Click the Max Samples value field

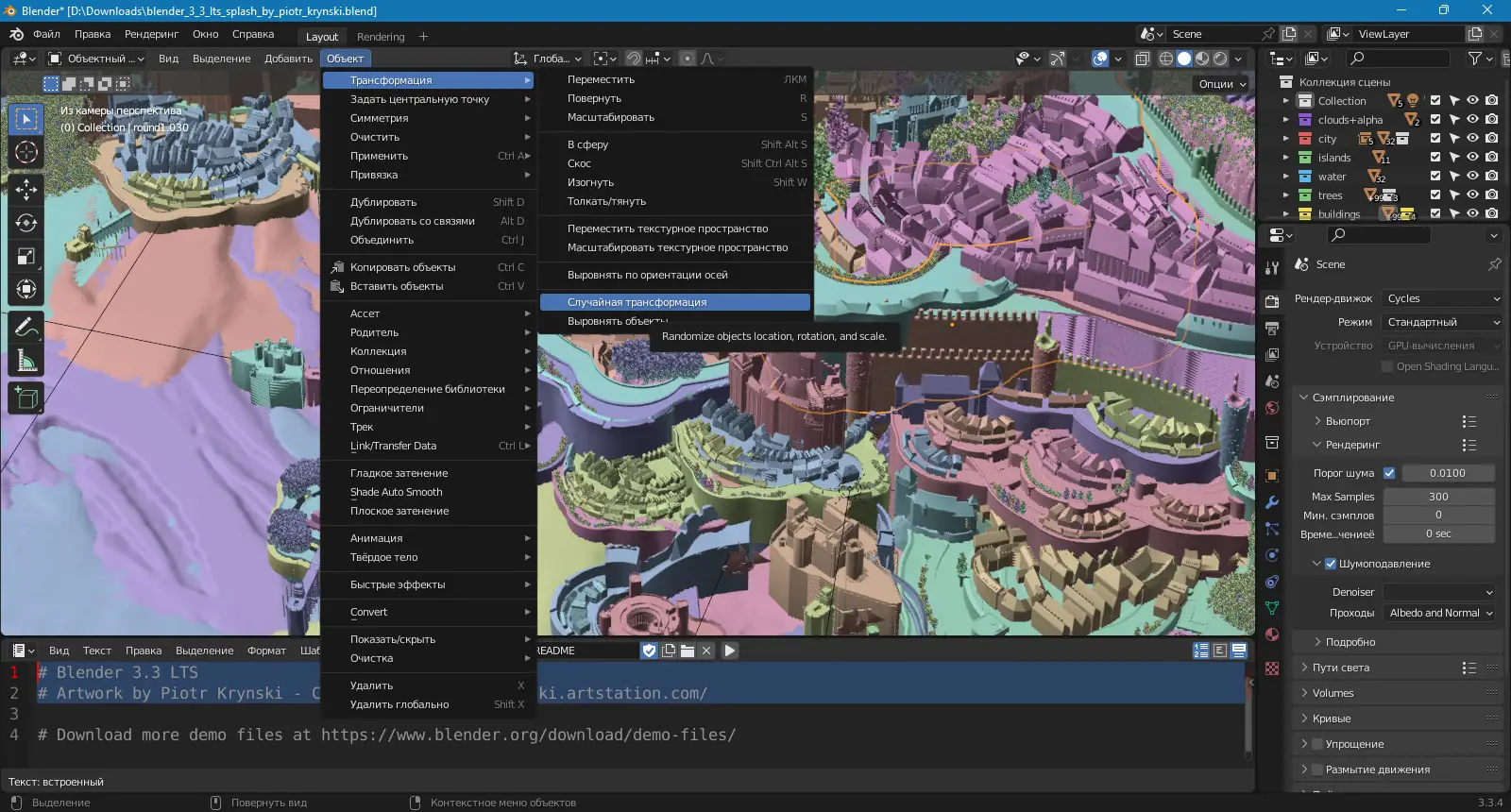(x=1438, y=497)
